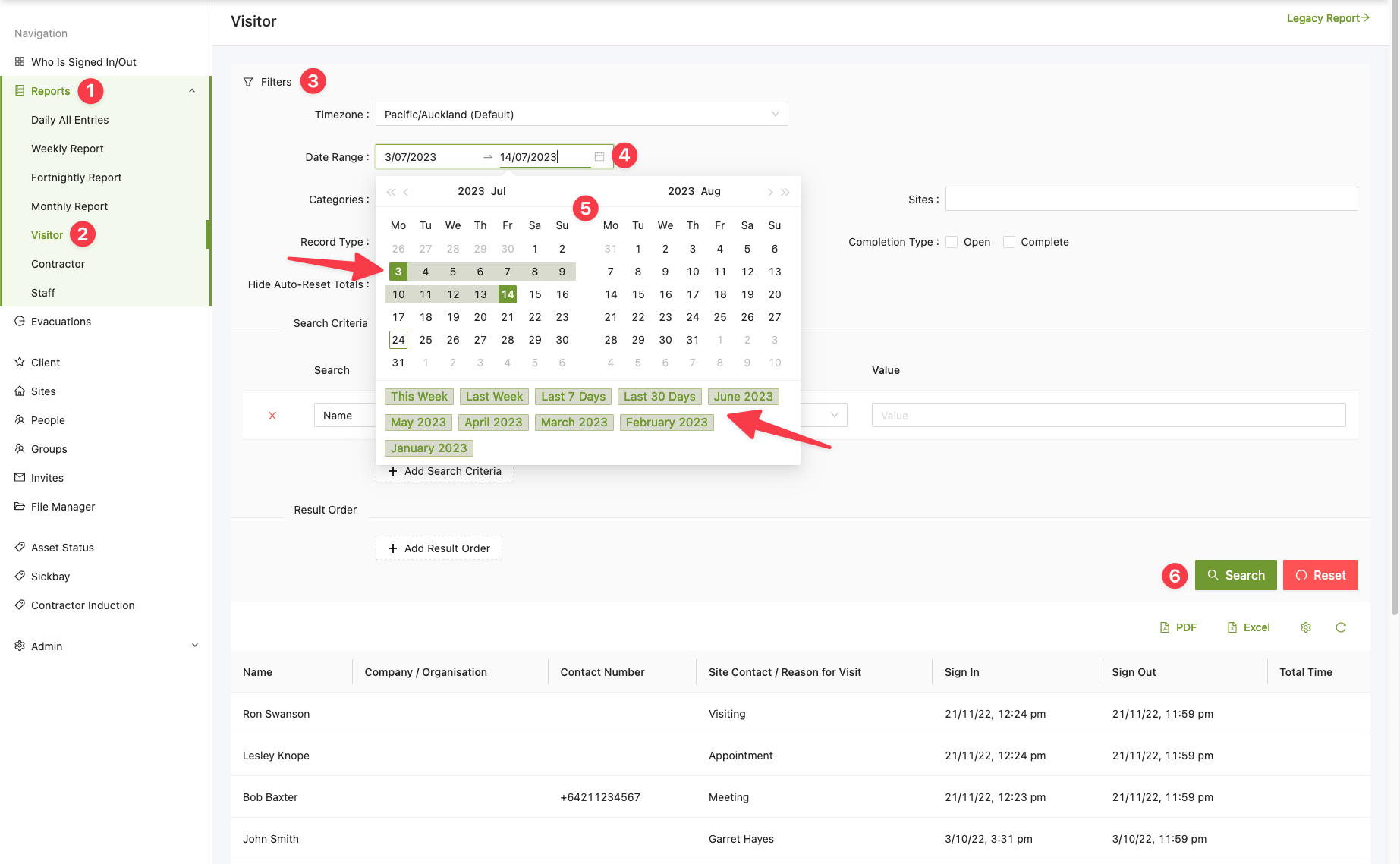This screenshot has height=864, width=1400.
Task: Jump to next year with double-right arrow
Action: tap(785, 192)
